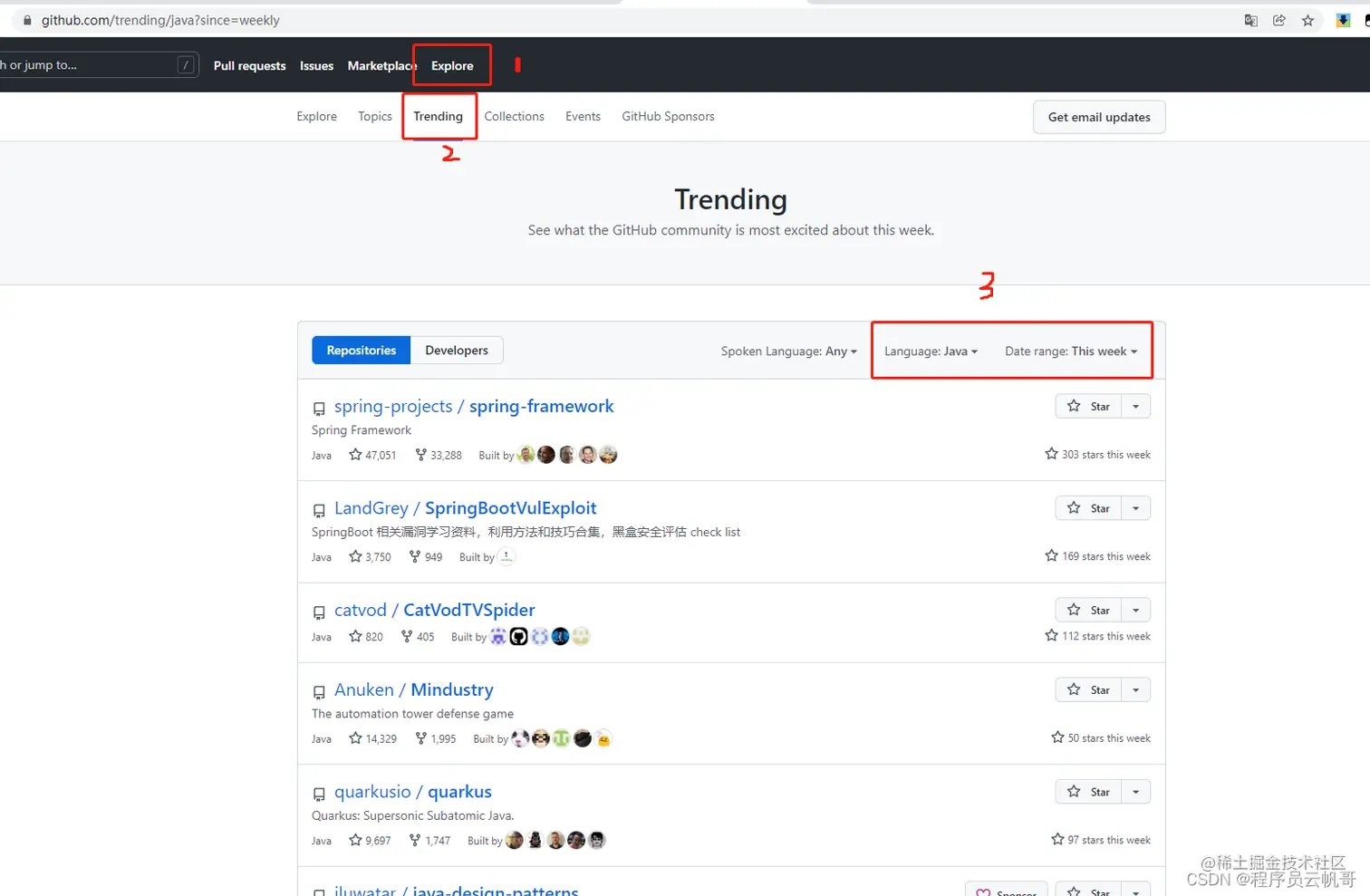Go to the Events tab

pos(583,116)
